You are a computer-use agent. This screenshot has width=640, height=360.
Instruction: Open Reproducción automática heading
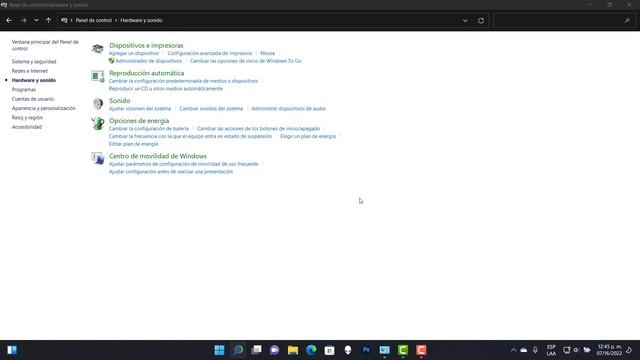147,73
